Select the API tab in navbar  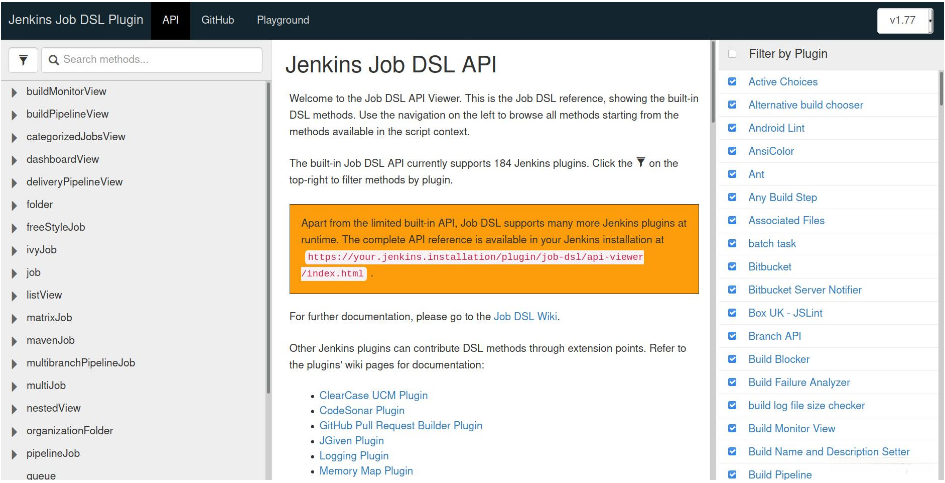[170, 20]
